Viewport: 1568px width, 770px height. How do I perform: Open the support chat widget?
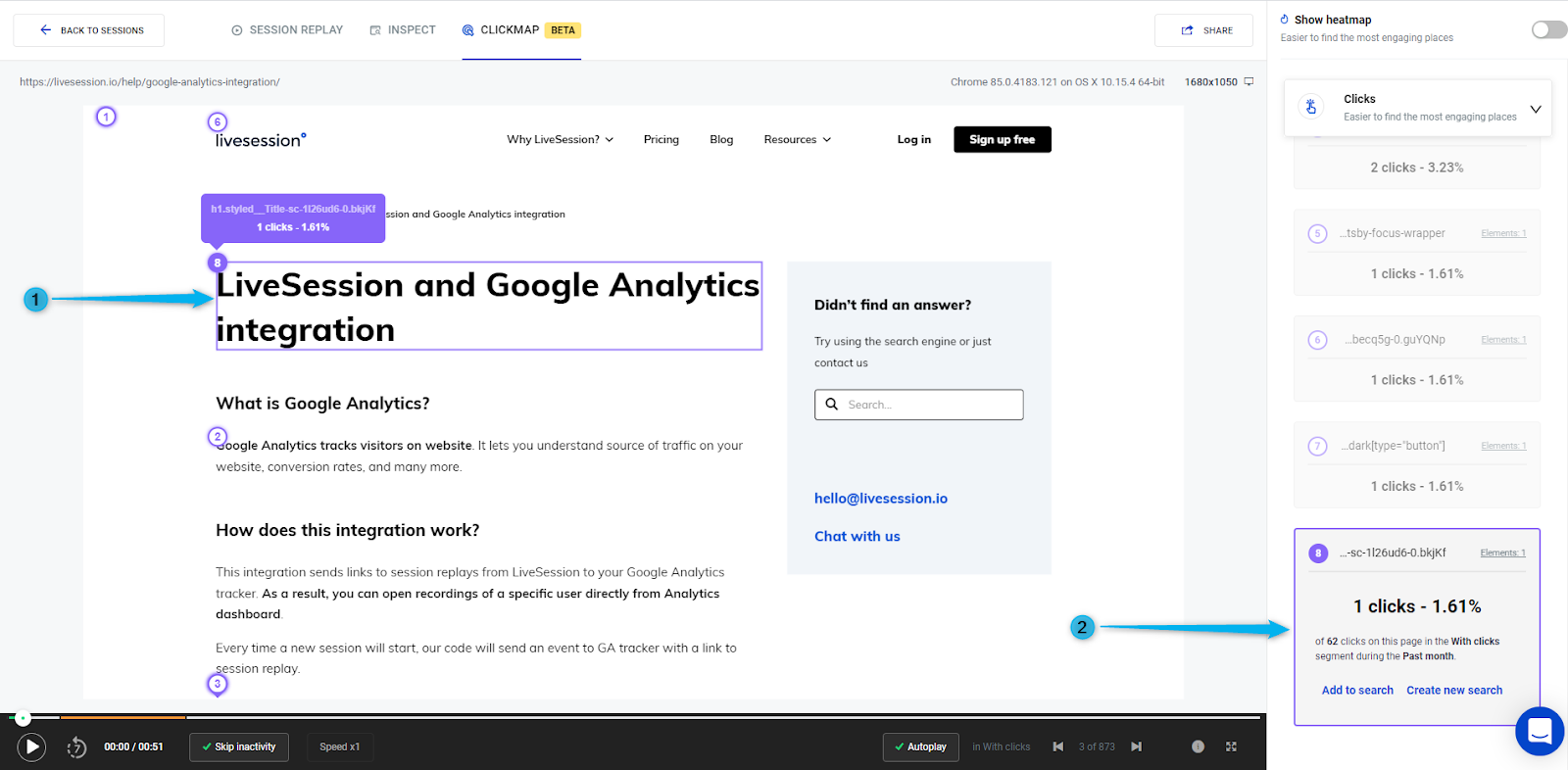coord(1540,731)
